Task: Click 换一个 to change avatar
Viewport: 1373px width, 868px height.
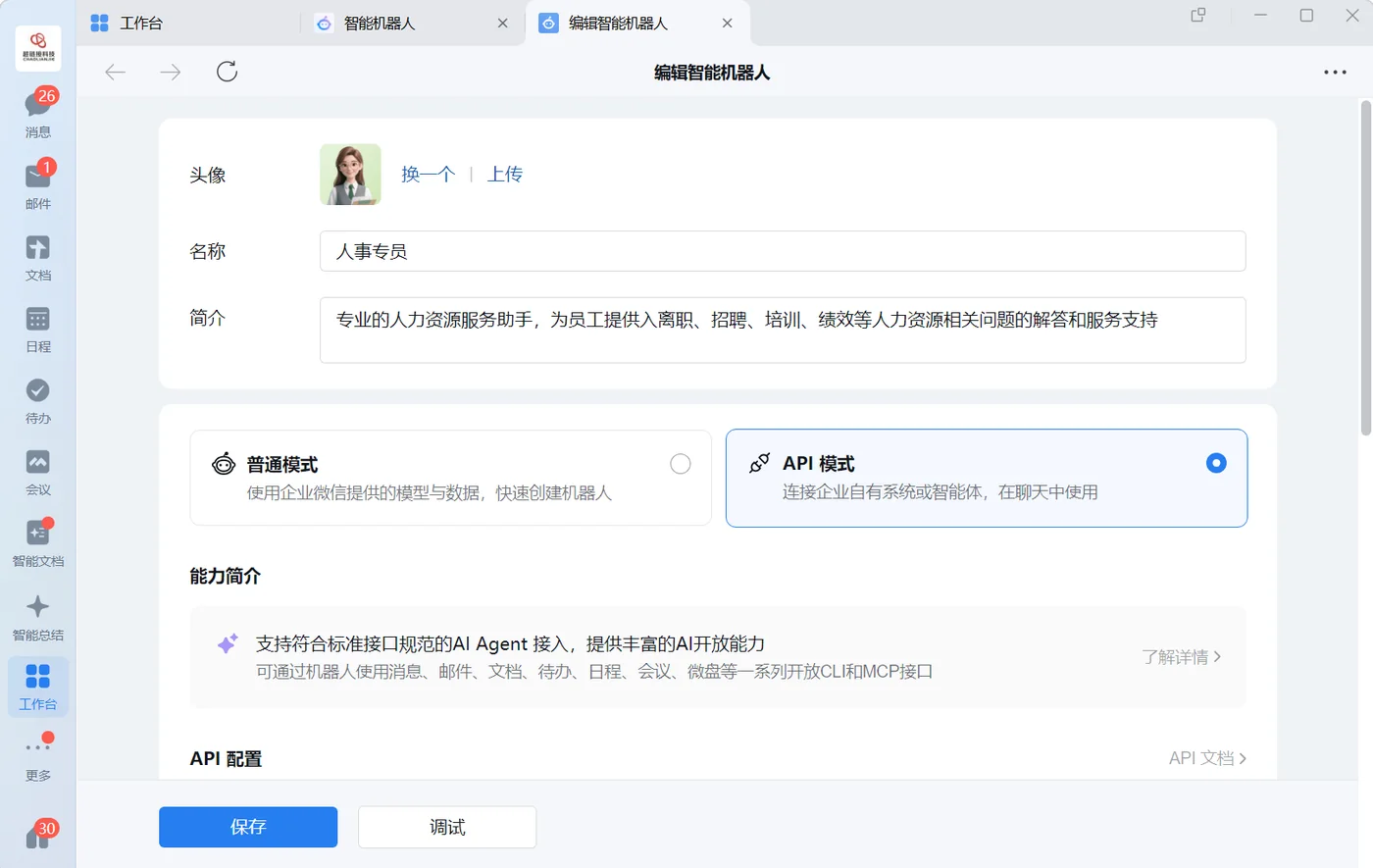Action: [x=428, y=175]
